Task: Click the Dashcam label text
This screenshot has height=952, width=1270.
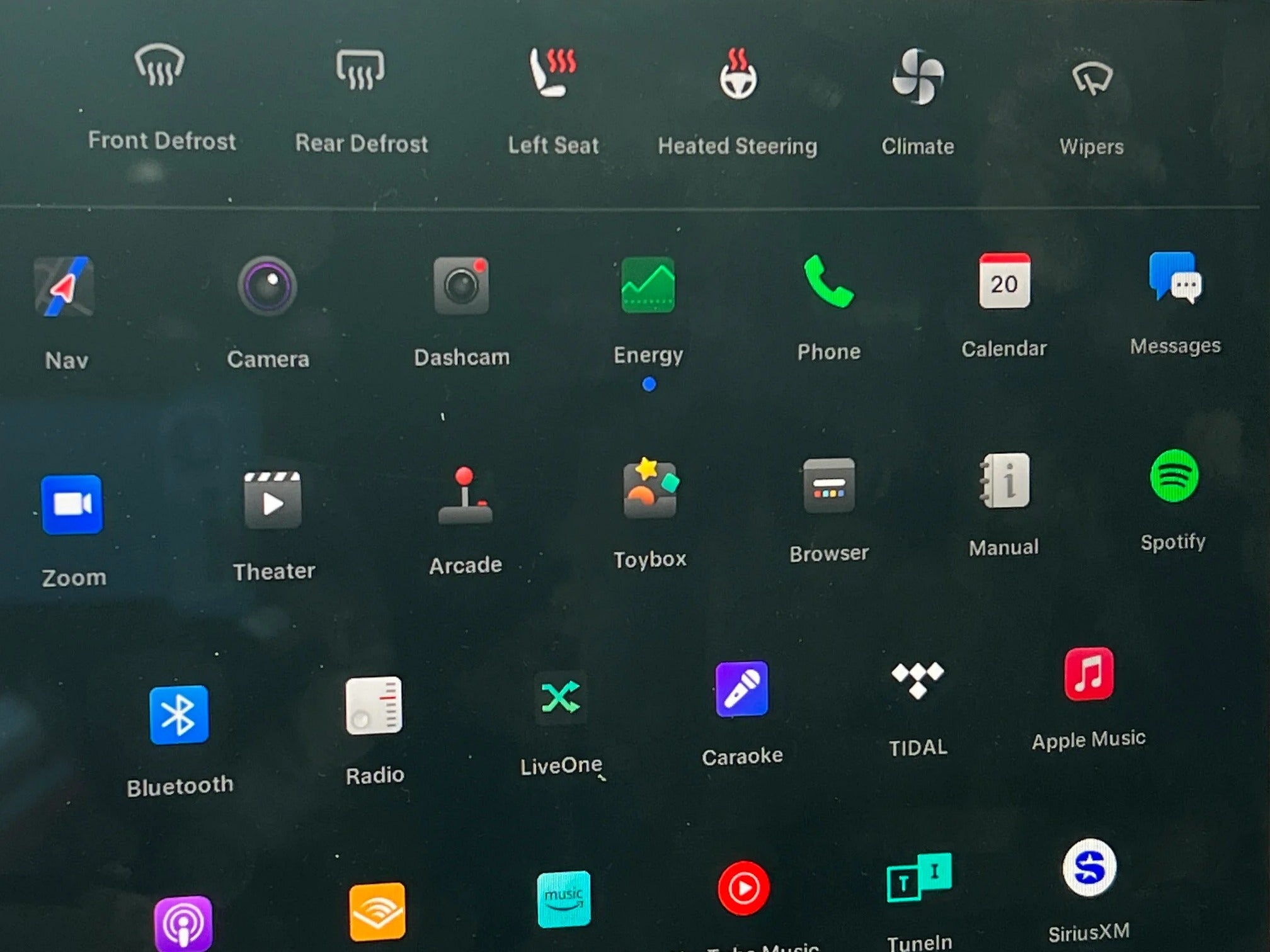Action: tap(462, 358)
